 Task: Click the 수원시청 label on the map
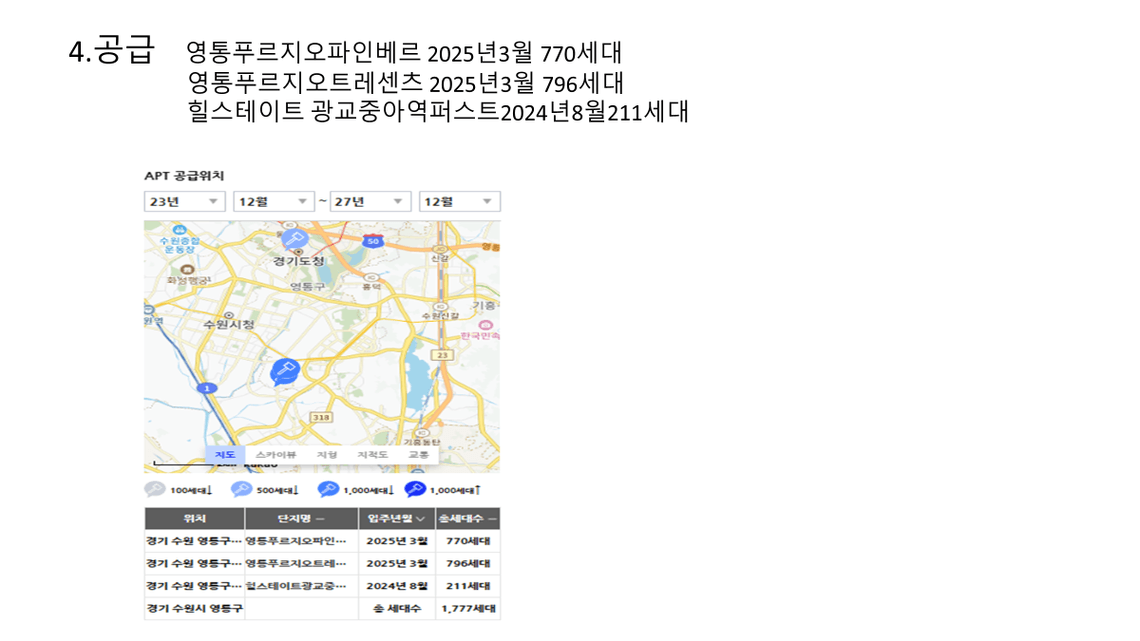[229, 324]
